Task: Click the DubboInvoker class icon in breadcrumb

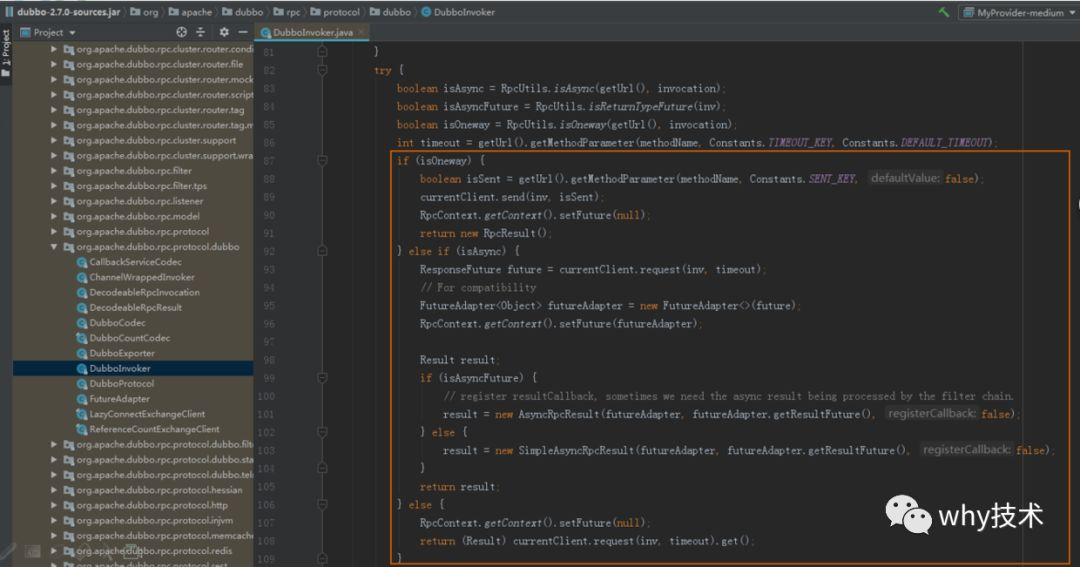Action: click(426, 12)
